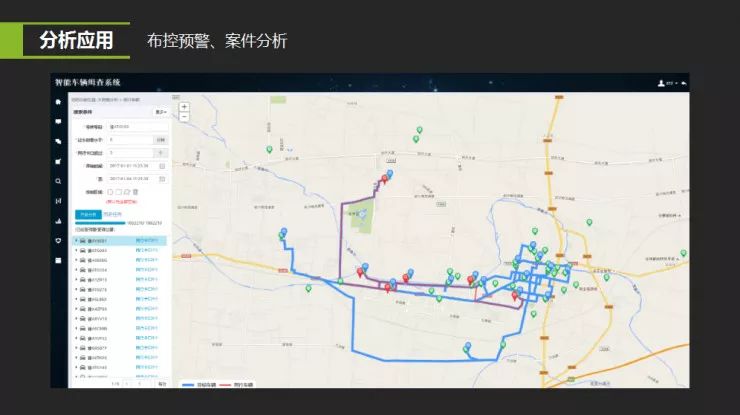Open the user account menu top right
The width and height of the screenshot is (740, 415).
pos(667,83)
